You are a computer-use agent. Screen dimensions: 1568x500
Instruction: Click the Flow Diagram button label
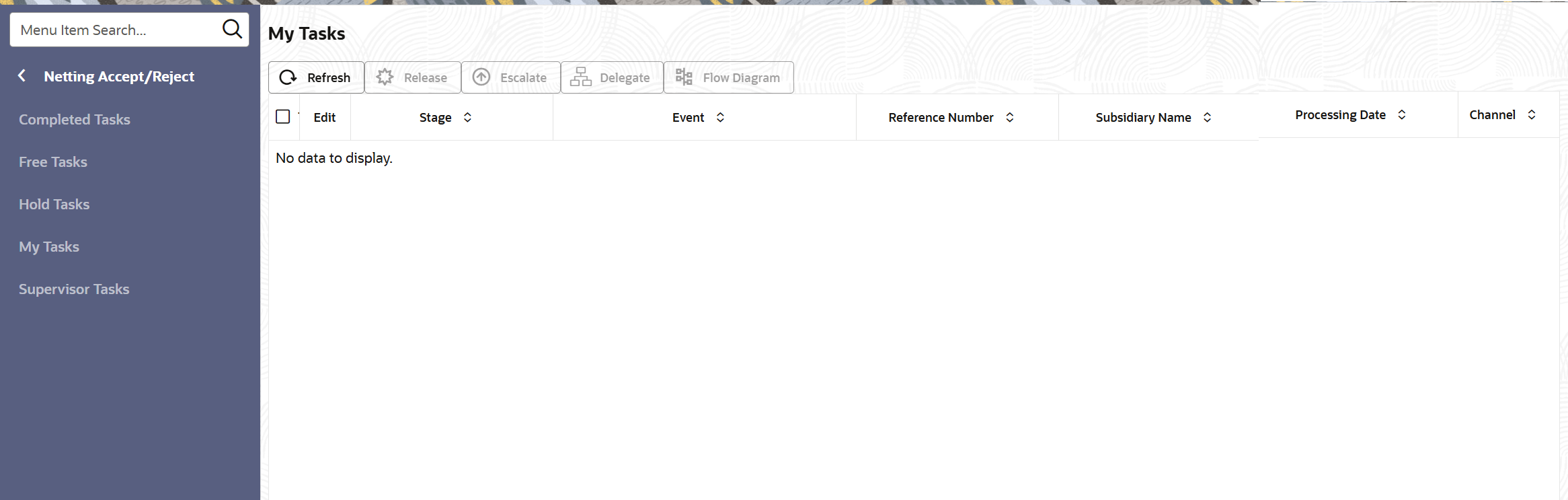[x=742, y=77]
